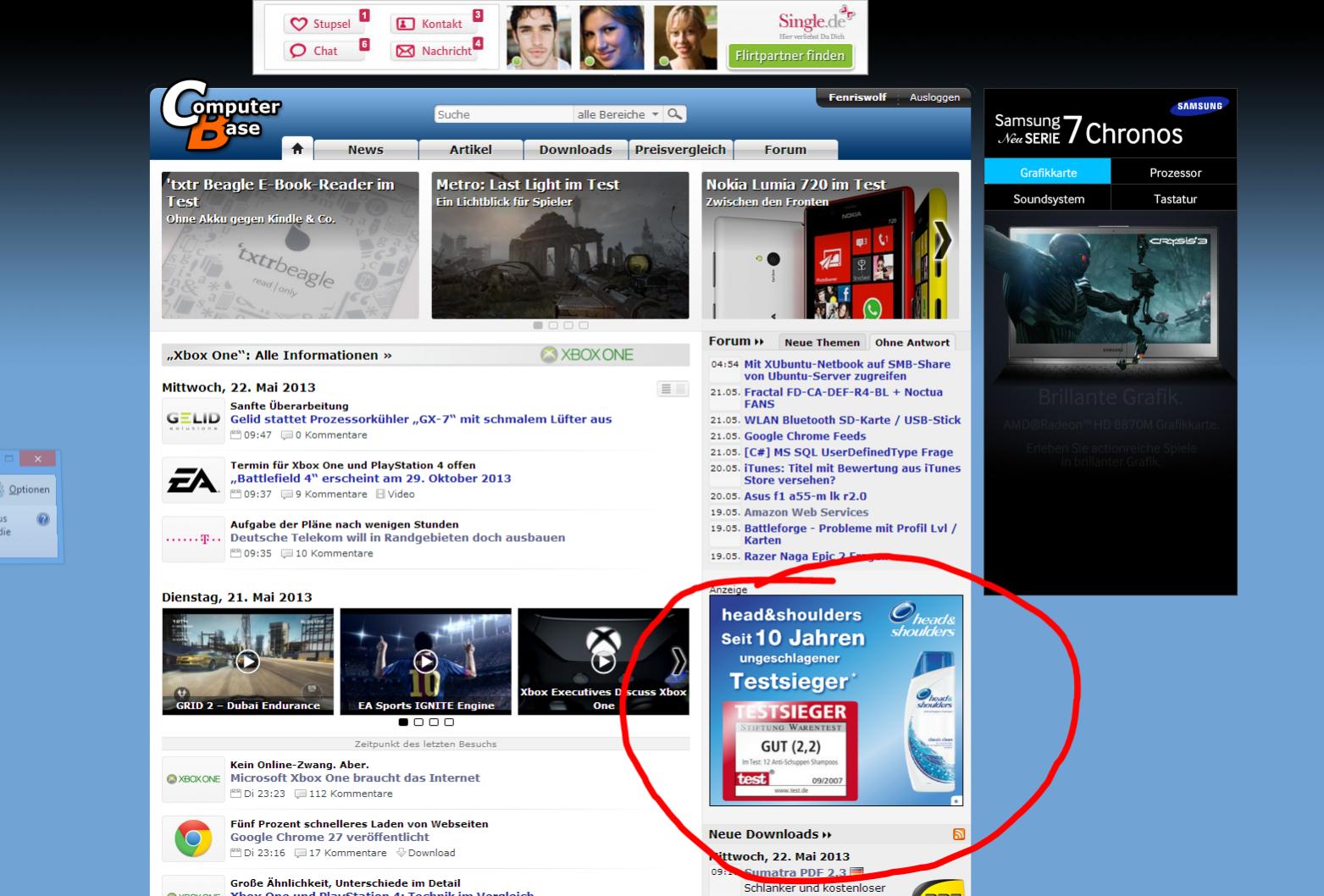Open the Battlefield 4 release date article
The height and width of the screenshot is (896, 1324).
point(371,478)
